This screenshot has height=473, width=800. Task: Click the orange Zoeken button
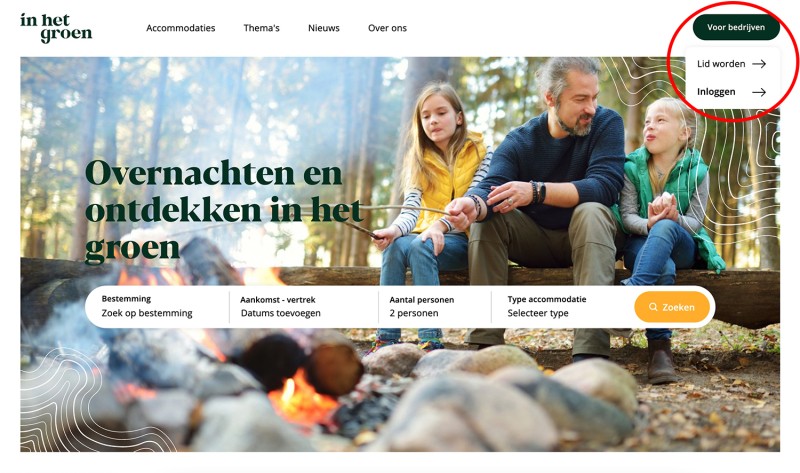pos(672,307)
